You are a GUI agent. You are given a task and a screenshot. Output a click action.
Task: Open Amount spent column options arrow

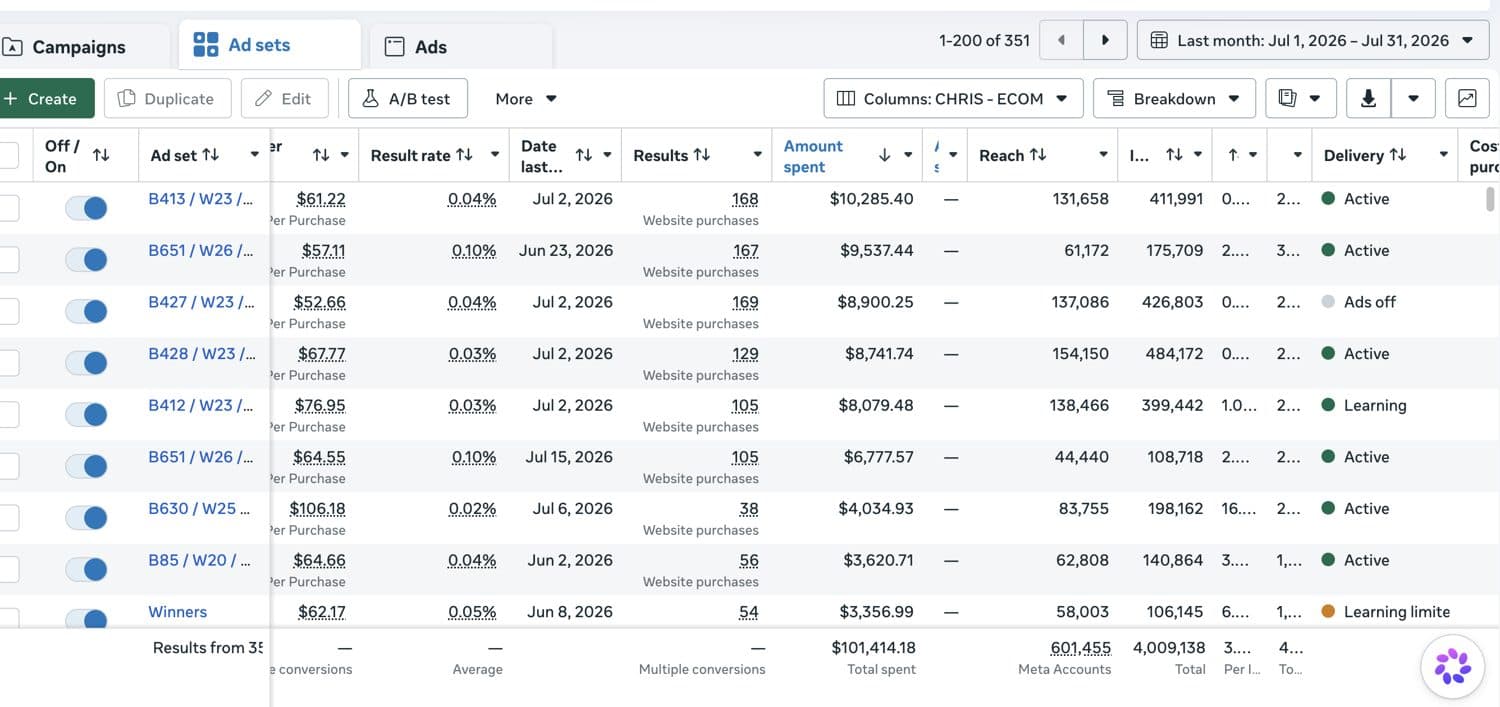(x=908, y=155)
